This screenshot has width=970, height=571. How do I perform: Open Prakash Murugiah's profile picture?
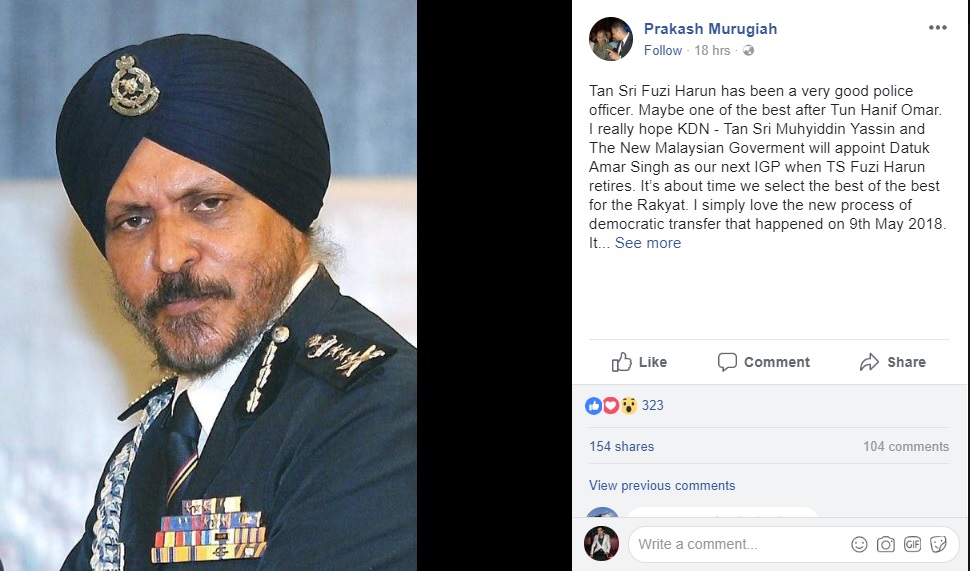(x=611, y=39)
